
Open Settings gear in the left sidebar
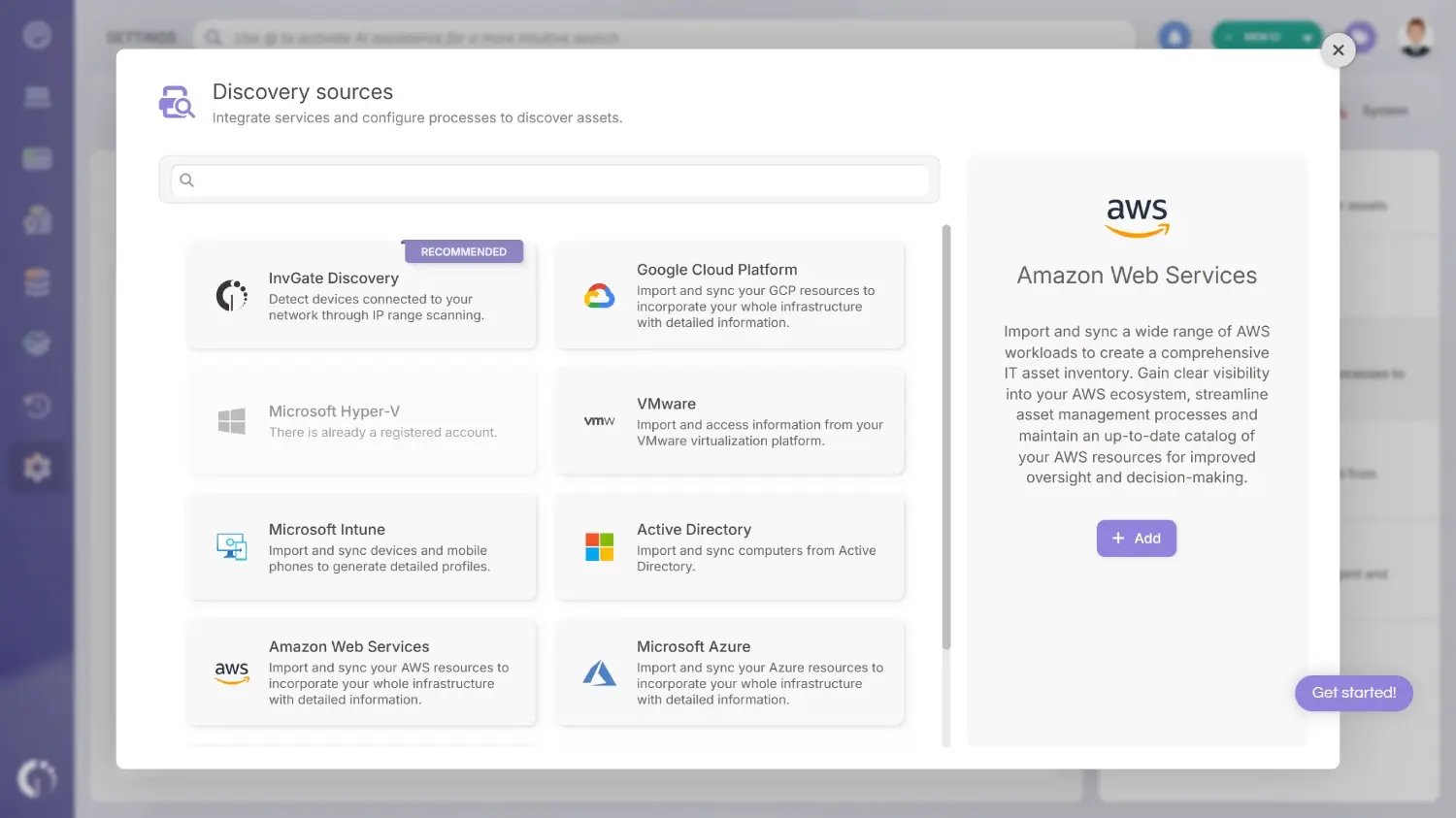tap(37, 467)
